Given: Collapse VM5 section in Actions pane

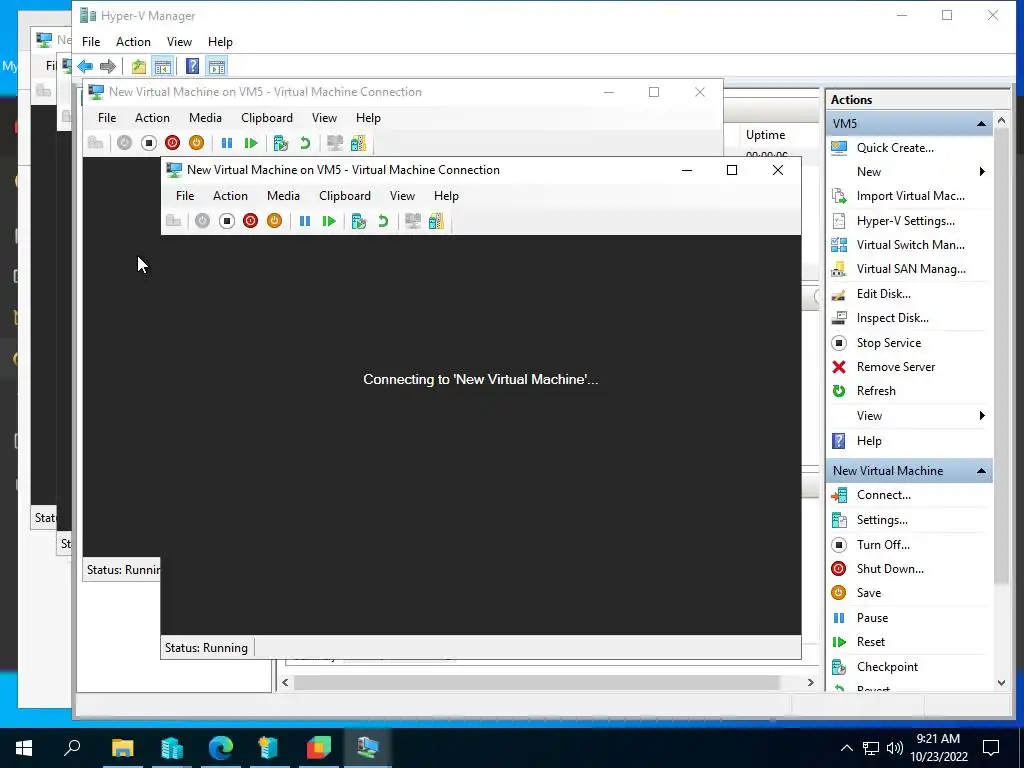Looking at the screenshot, I should pyautogui.click(x=981, y=123).
